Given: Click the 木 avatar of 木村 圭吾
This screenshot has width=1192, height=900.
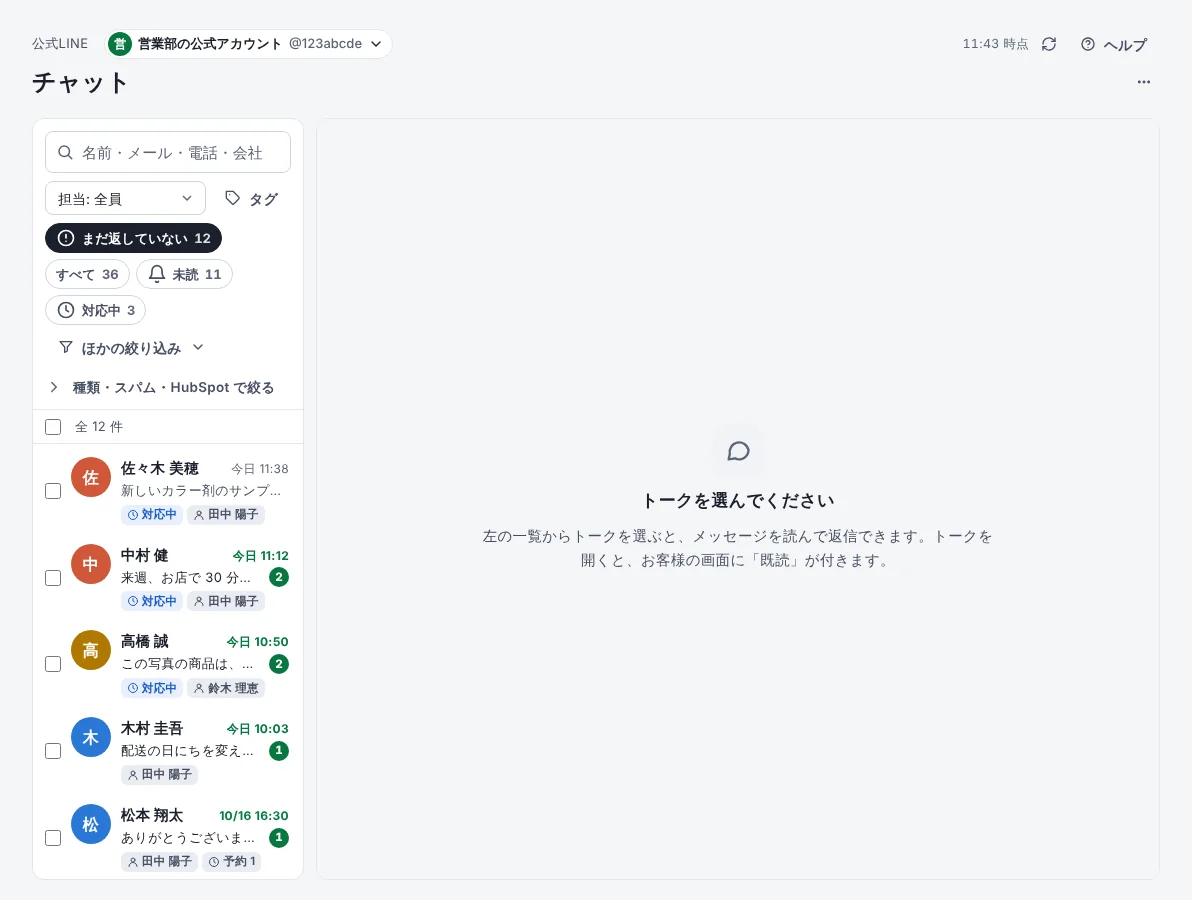Looking at the screenshot, I should tap(91, 737).
